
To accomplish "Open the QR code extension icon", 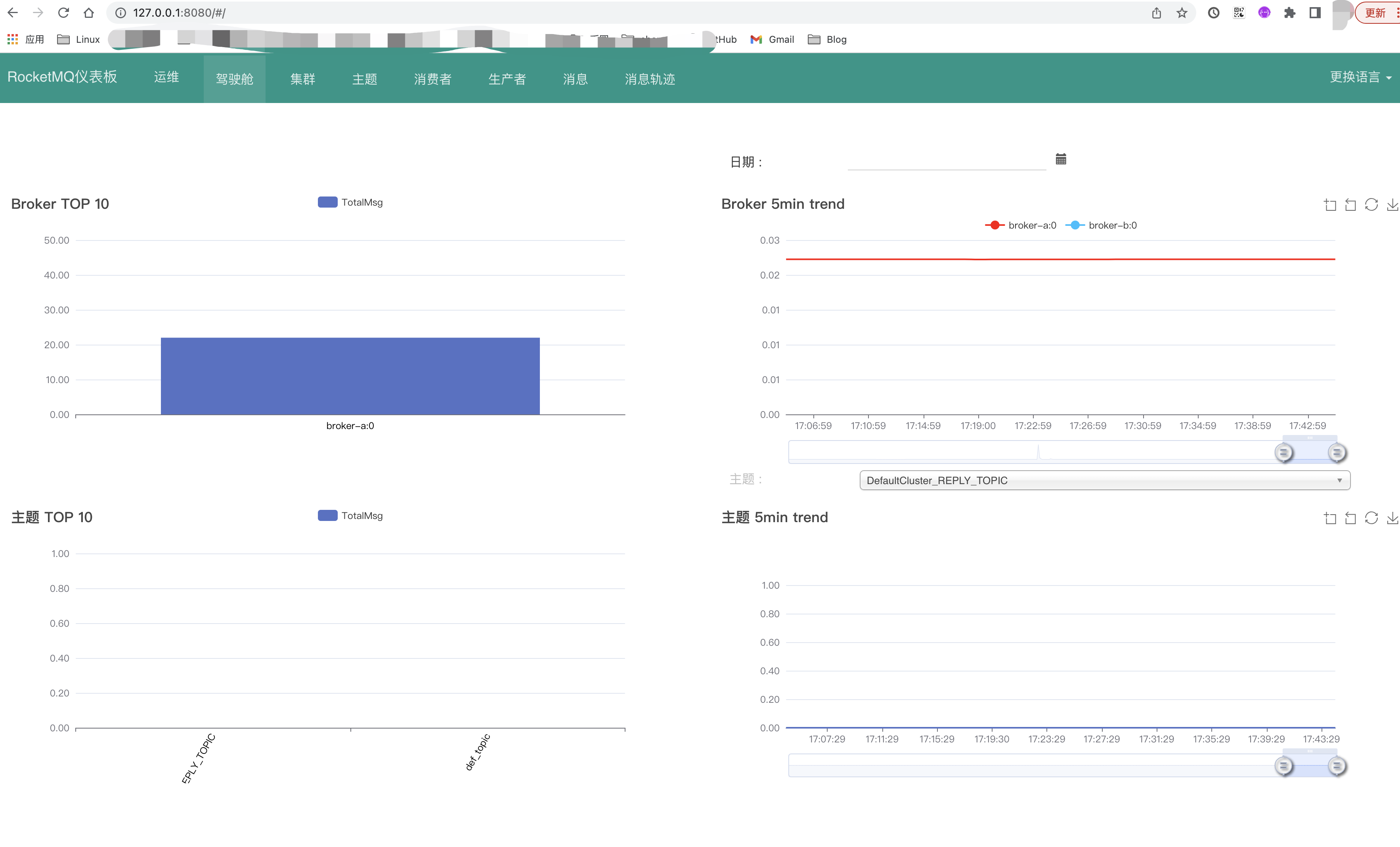I will click(x=1239, y=13).
